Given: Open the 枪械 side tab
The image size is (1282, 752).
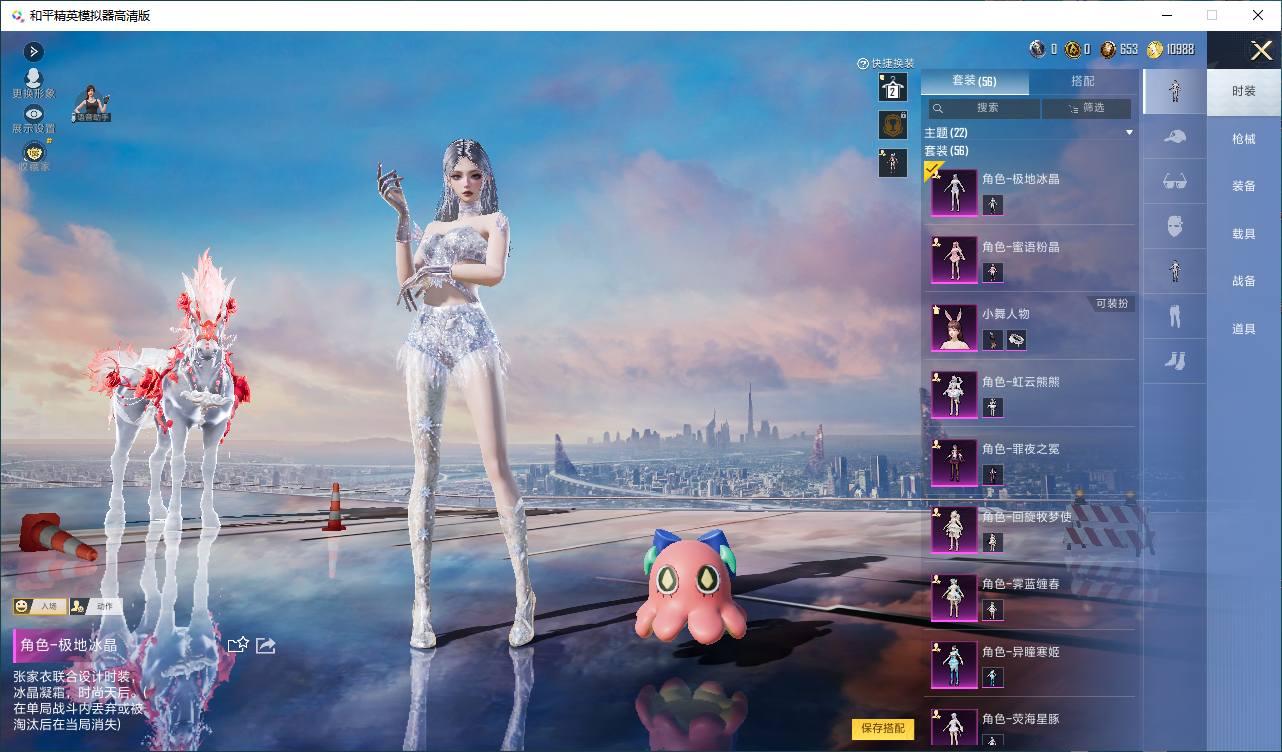Looking at the screenshot, I should (x=1244, y=139).
